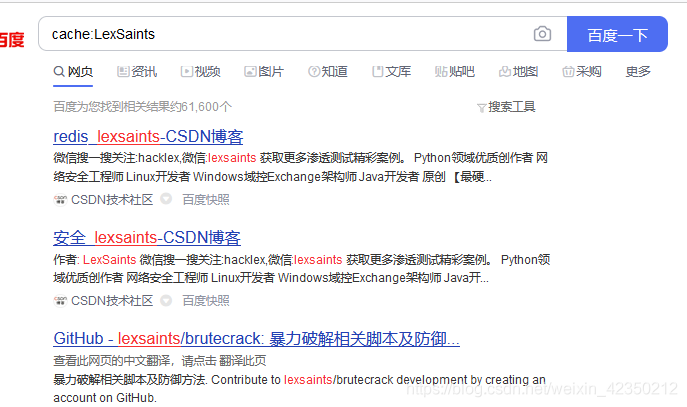Image resolution: width=687 pixels, height=407 pixels.
Task: Go to the 贴吧 tab
Action: tap(455, 71)
